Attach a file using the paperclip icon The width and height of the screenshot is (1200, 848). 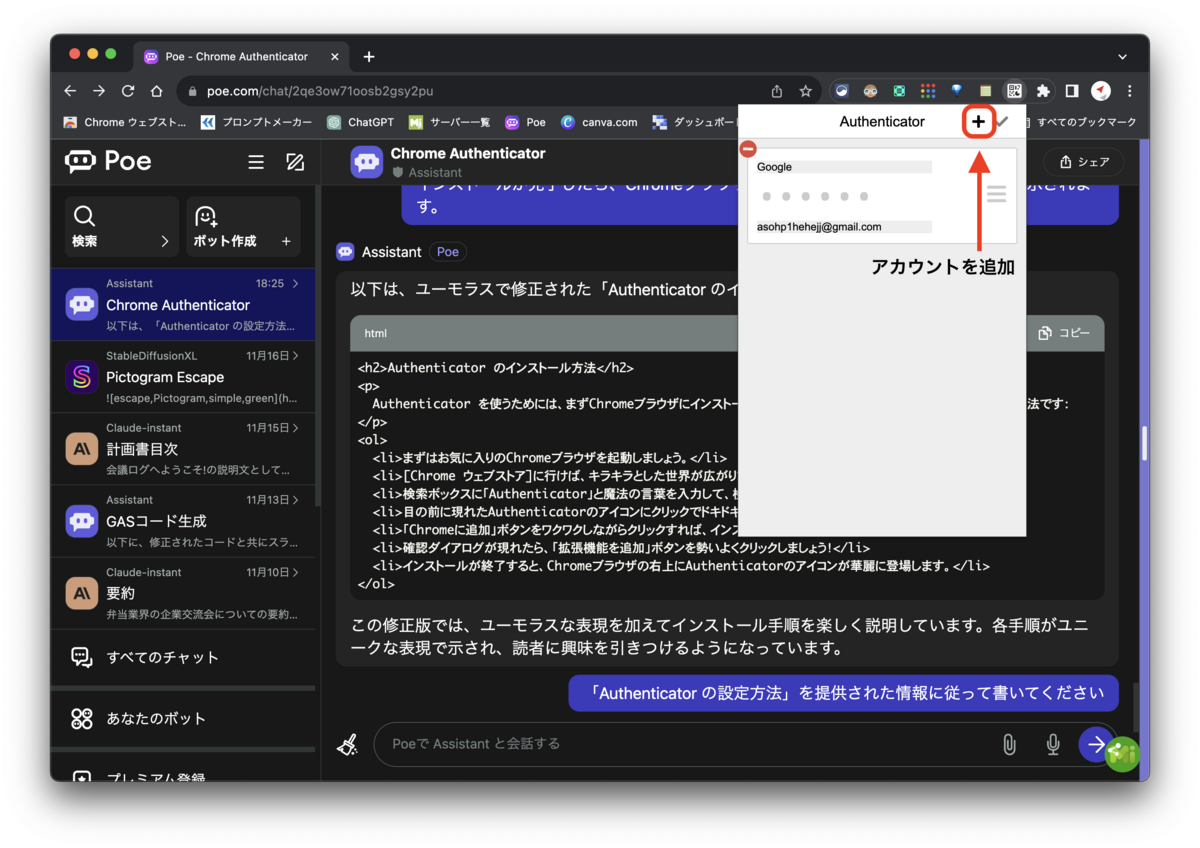[1008, 744]
